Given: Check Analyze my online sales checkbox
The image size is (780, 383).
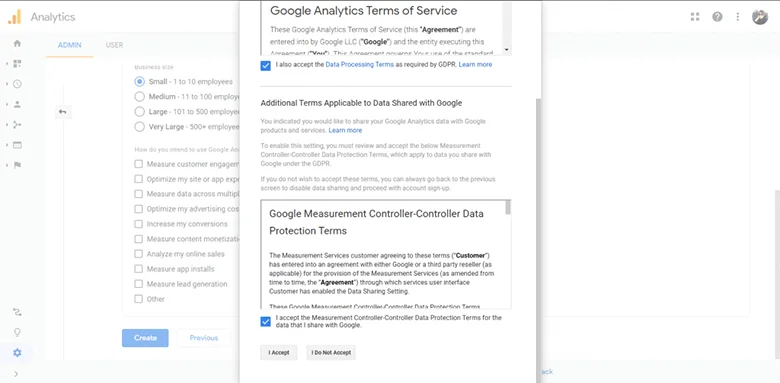Looking at the screenshot, I should coord(139,254).
